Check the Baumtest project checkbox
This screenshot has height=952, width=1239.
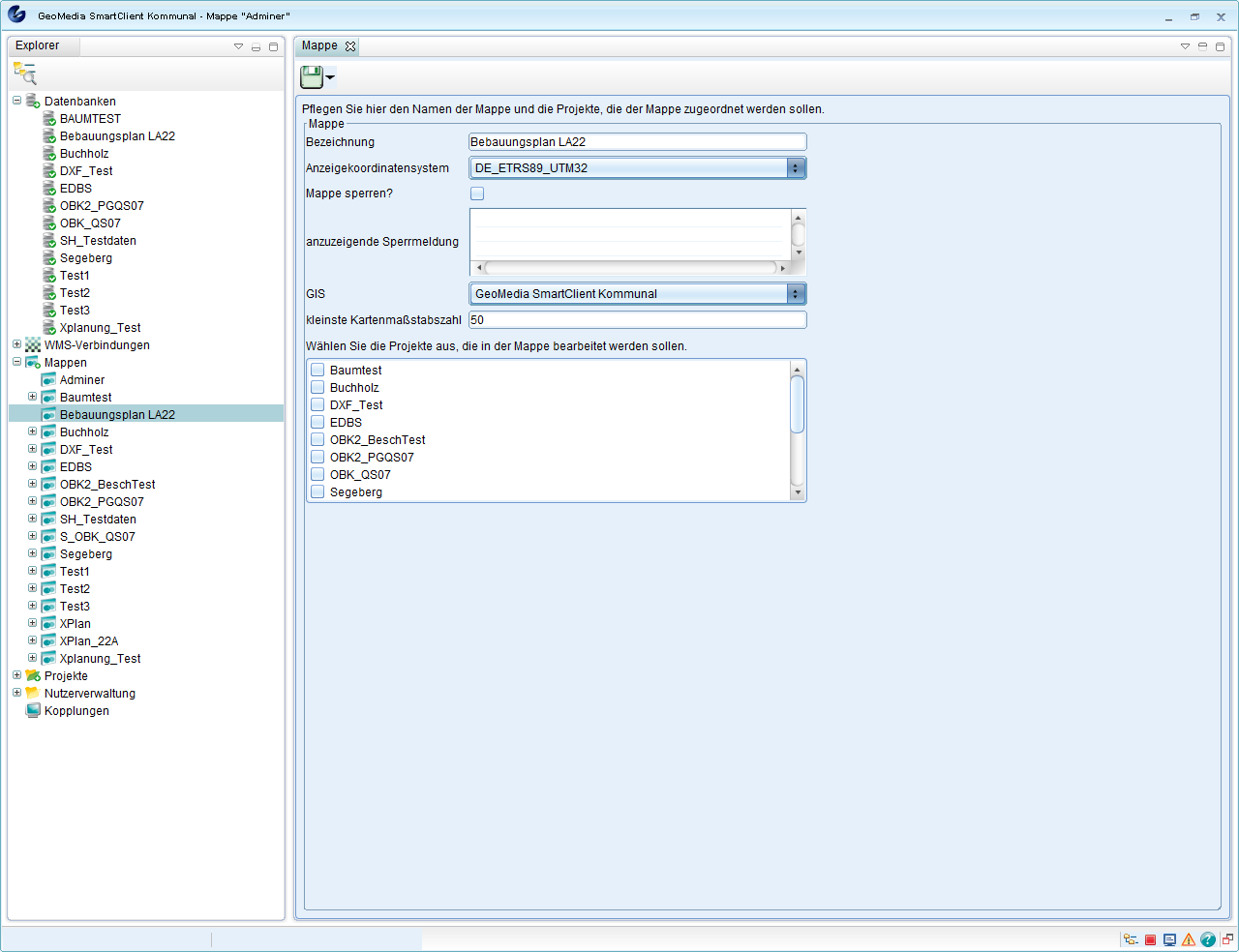(317, 370)
